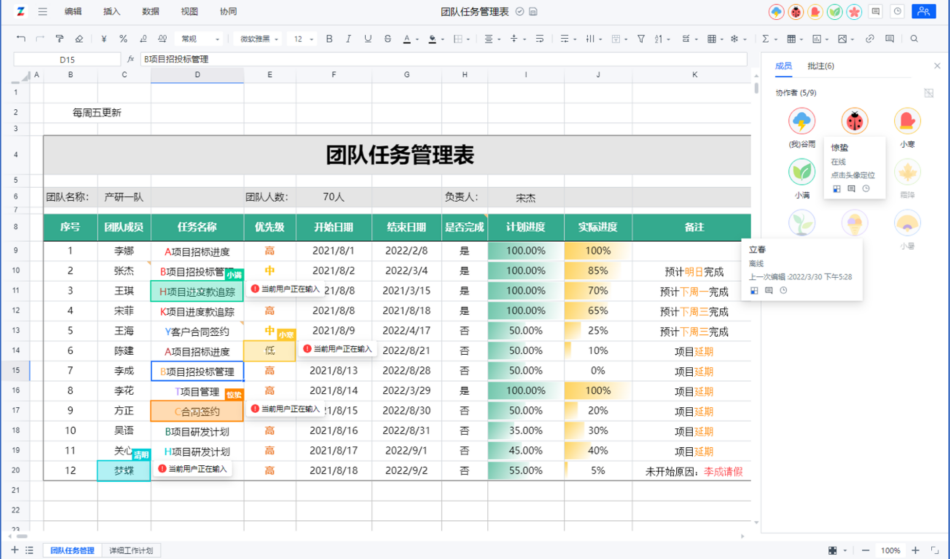Toggle underline formatting
The width and height of the screenshot is (950, 559).
[368, 39]
